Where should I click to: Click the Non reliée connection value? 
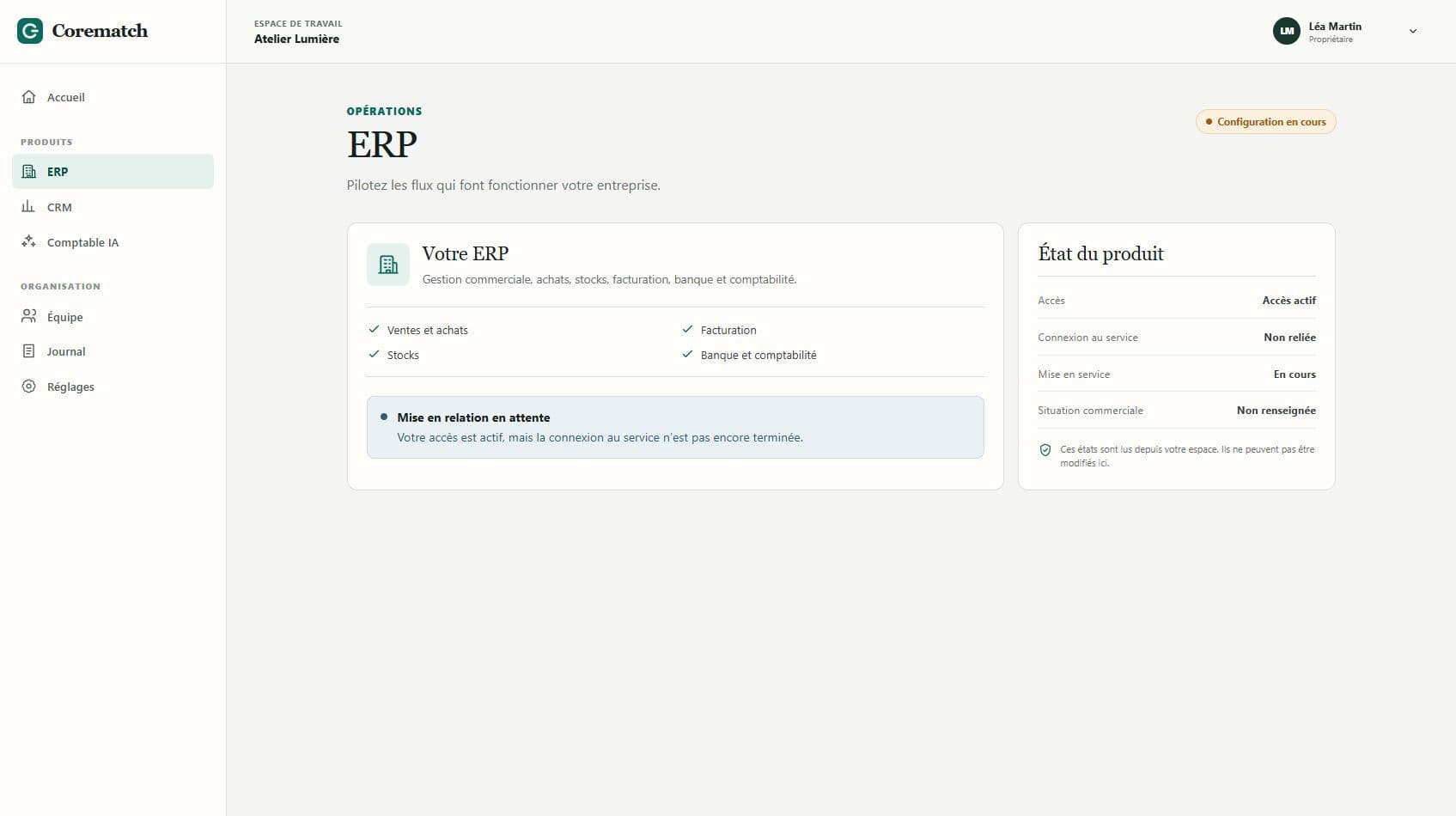[x=1289, y=338]
